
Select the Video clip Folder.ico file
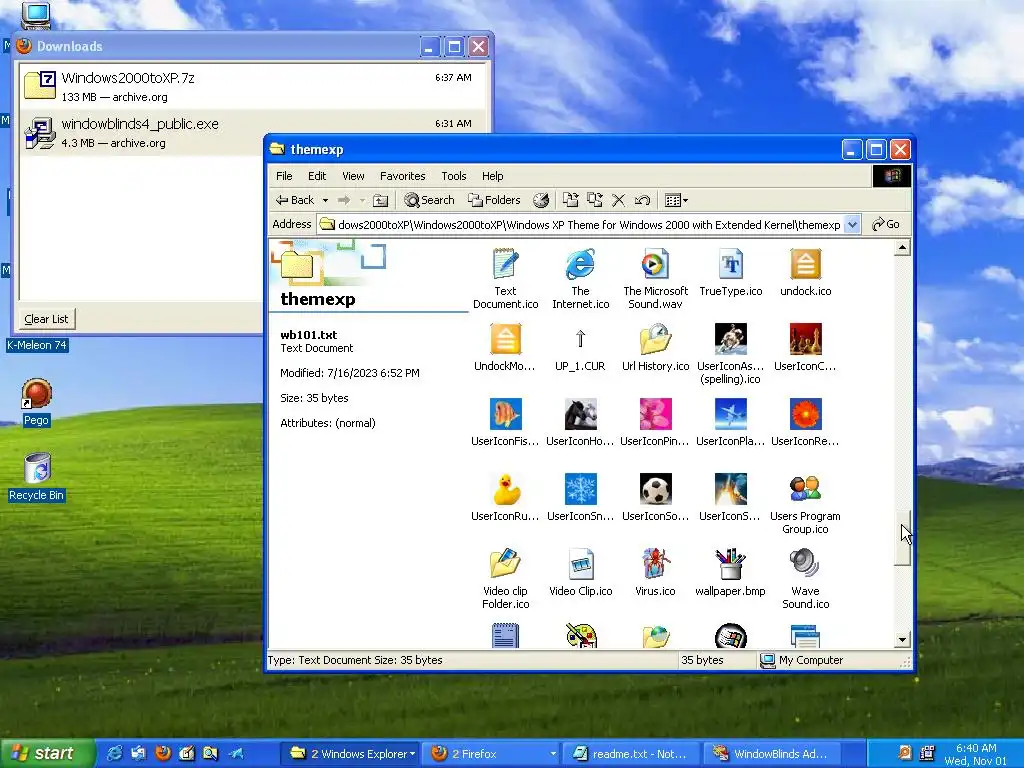tap(505, 579)
